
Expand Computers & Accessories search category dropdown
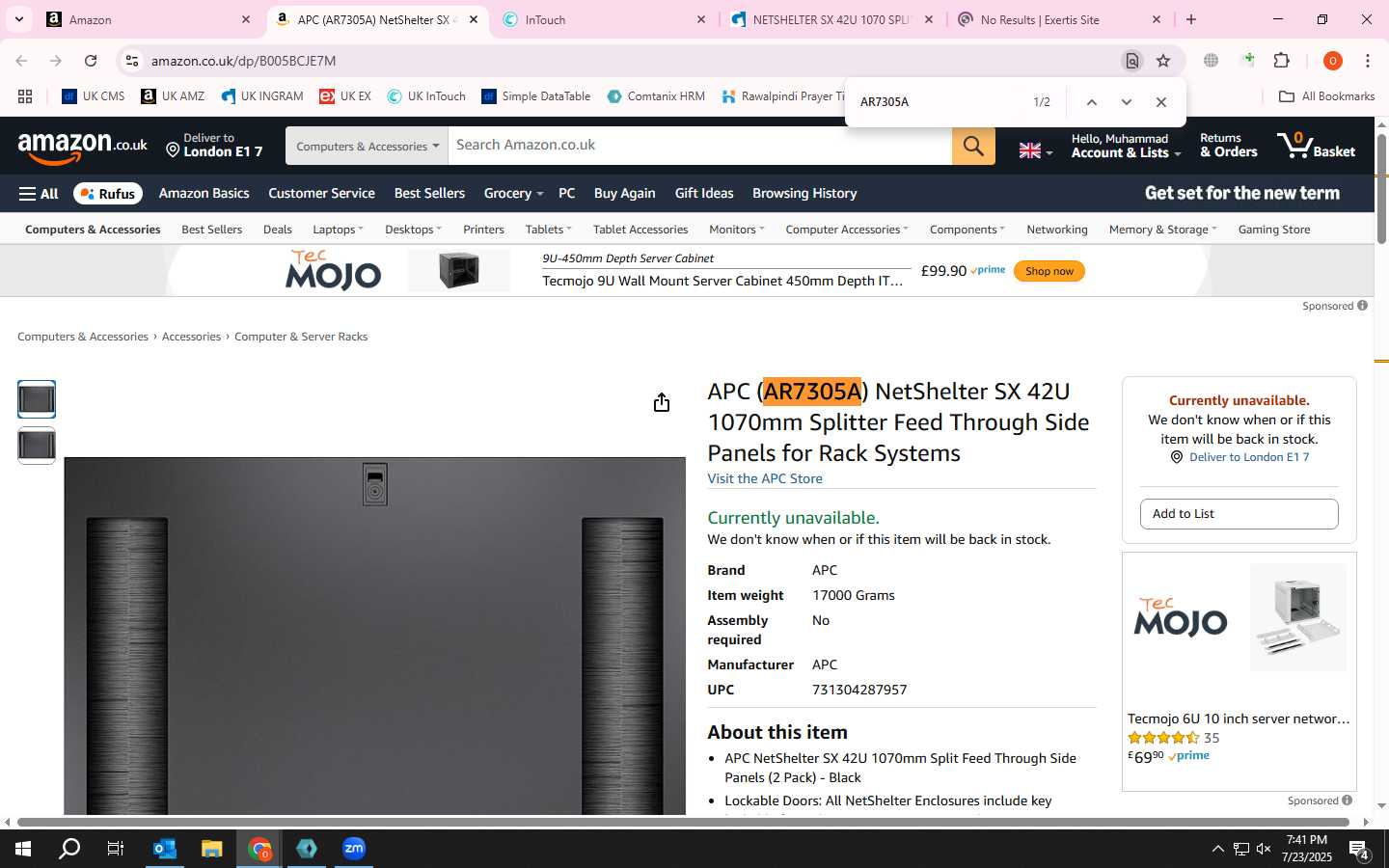(367, 146)
